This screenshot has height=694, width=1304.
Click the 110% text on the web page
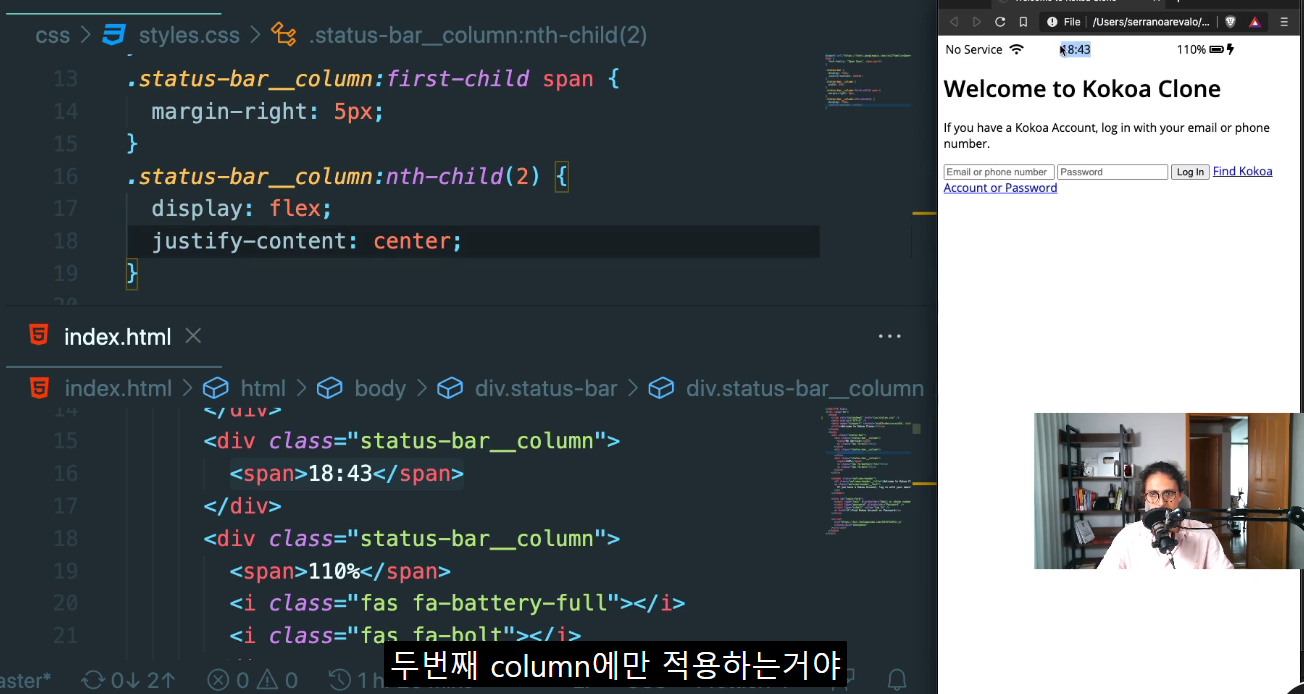[x=1191, y=49]
